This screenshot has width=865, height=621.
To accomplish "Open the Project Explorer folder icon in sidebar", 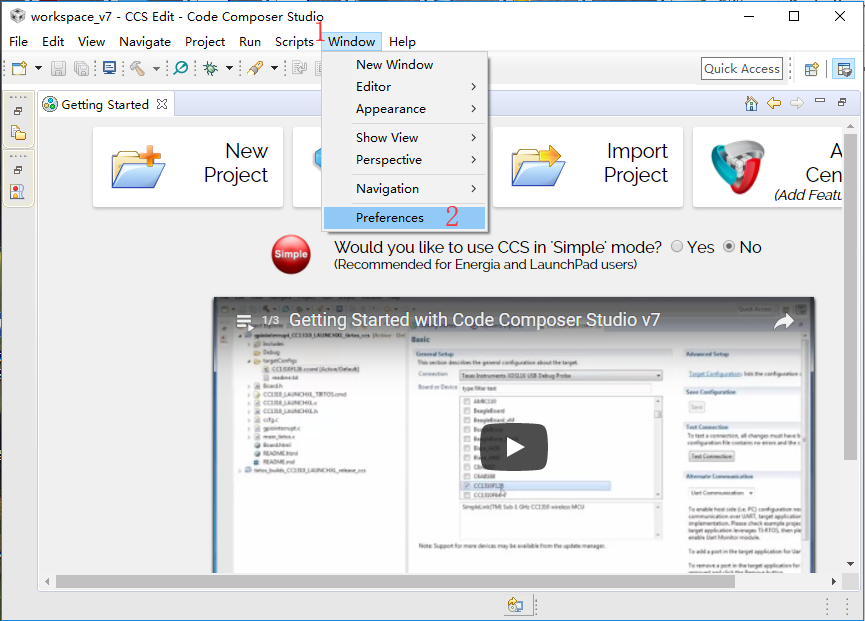I will click(x=18, y=133).
